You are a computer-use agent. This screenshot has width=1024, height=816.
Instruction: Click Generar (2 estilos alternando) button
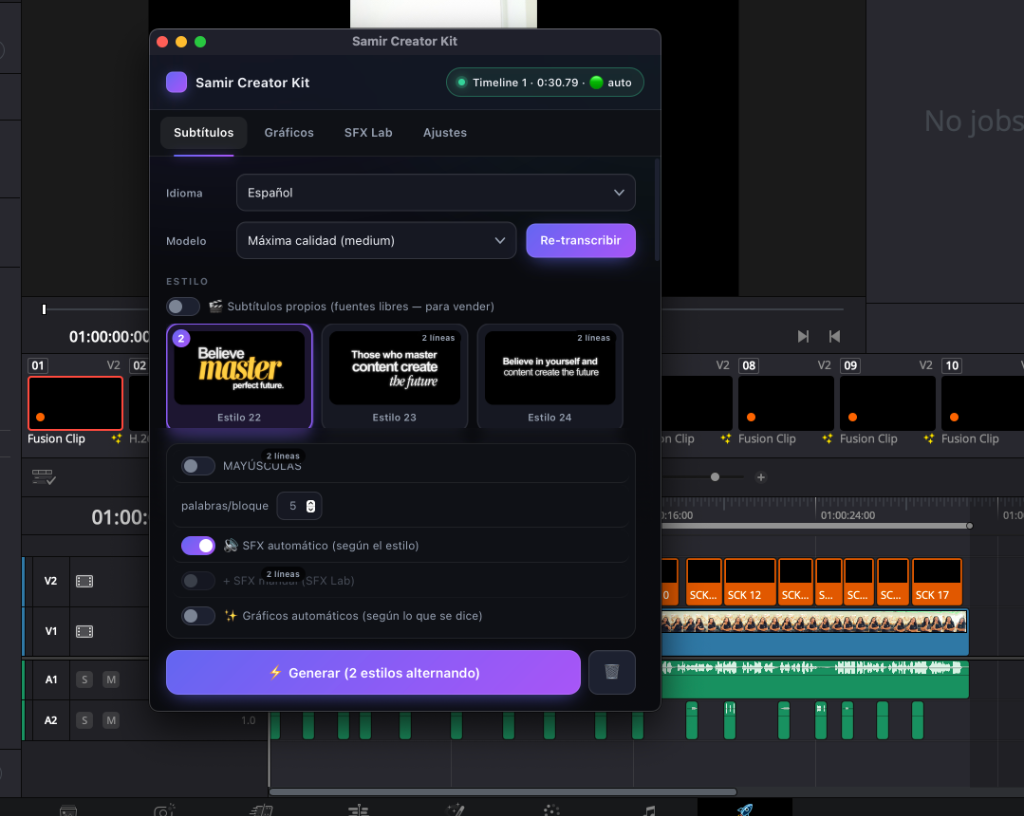373,672
